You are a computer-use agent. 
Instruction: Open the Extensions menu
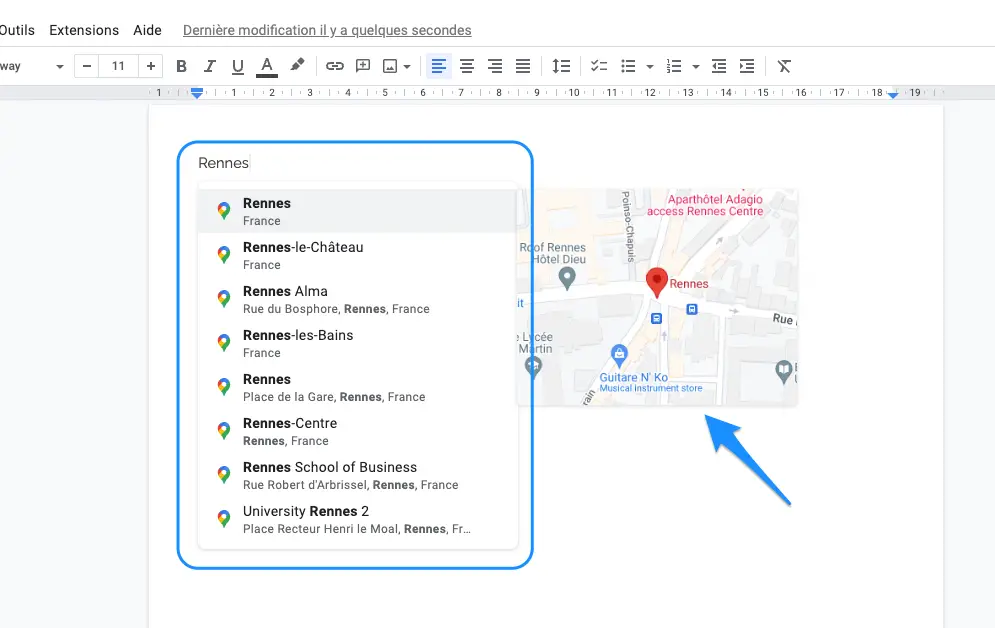[x=84, y=30]
